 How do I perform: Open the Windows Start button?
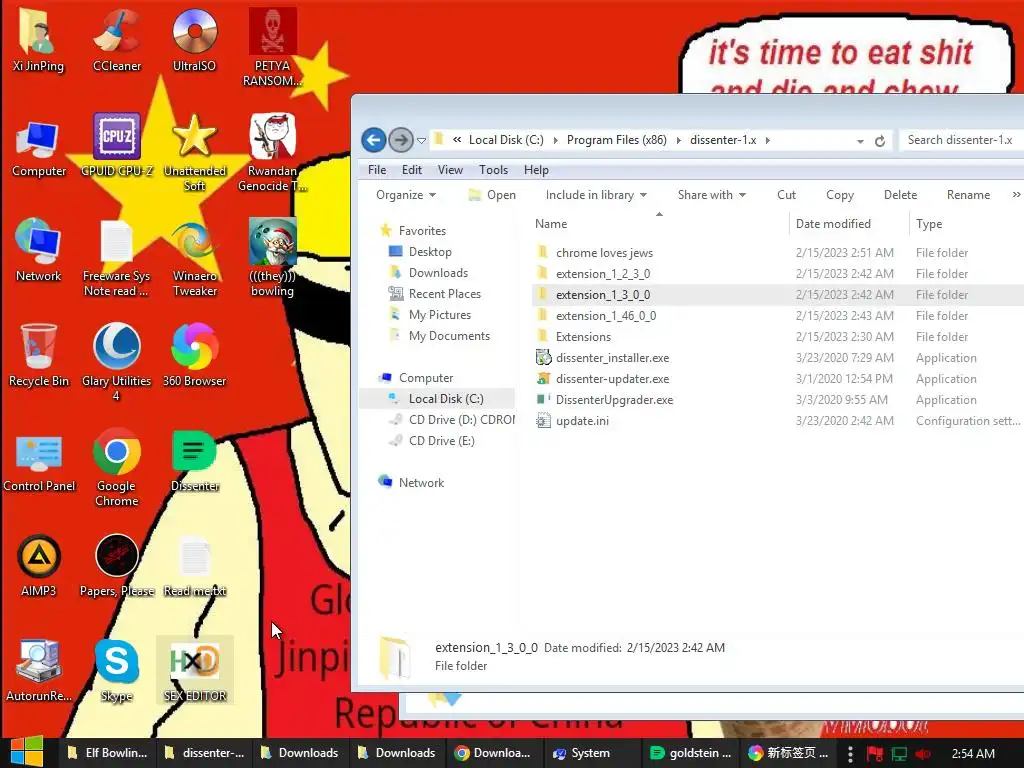(27, 752)
